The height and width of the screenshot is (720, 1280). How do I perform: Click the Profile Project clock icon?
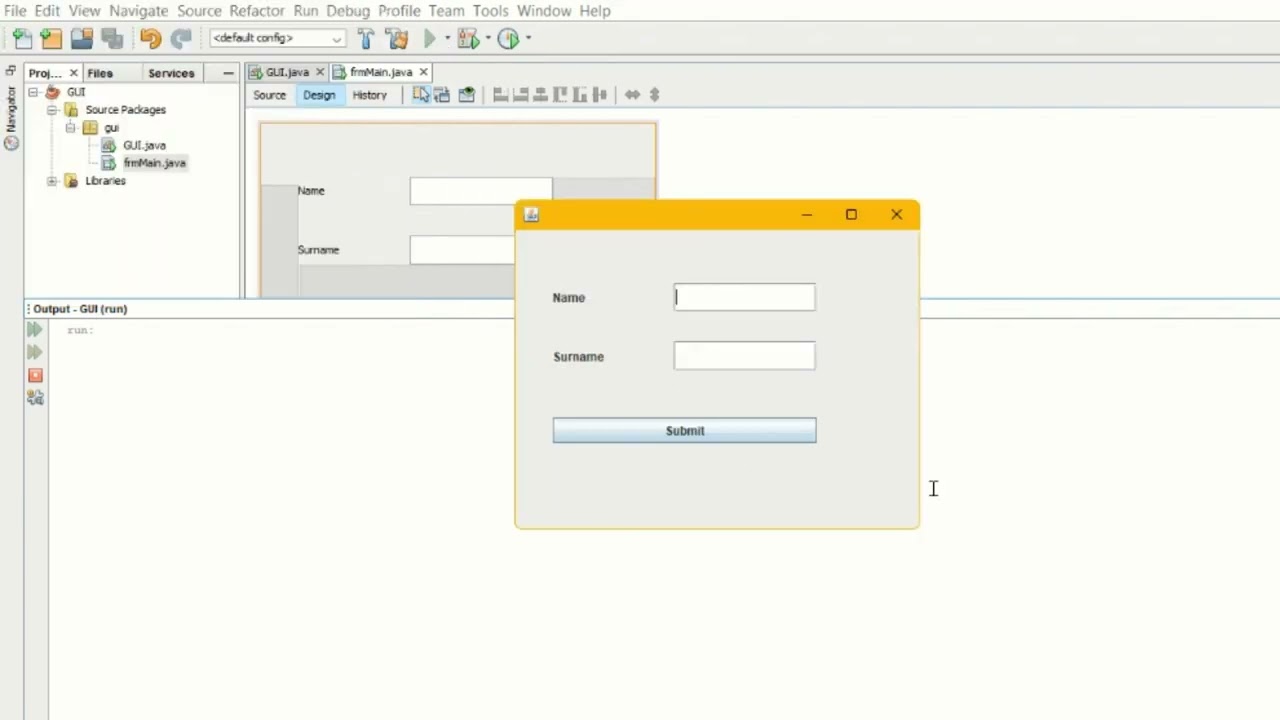508,39
